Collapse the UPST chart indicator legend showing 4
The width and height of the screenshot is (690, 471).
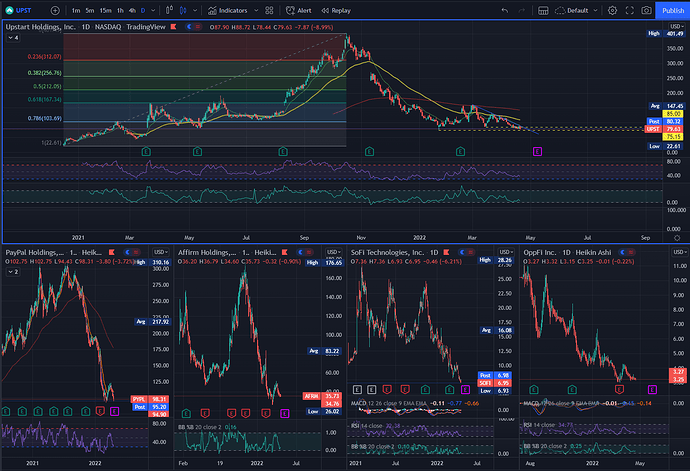13,38
